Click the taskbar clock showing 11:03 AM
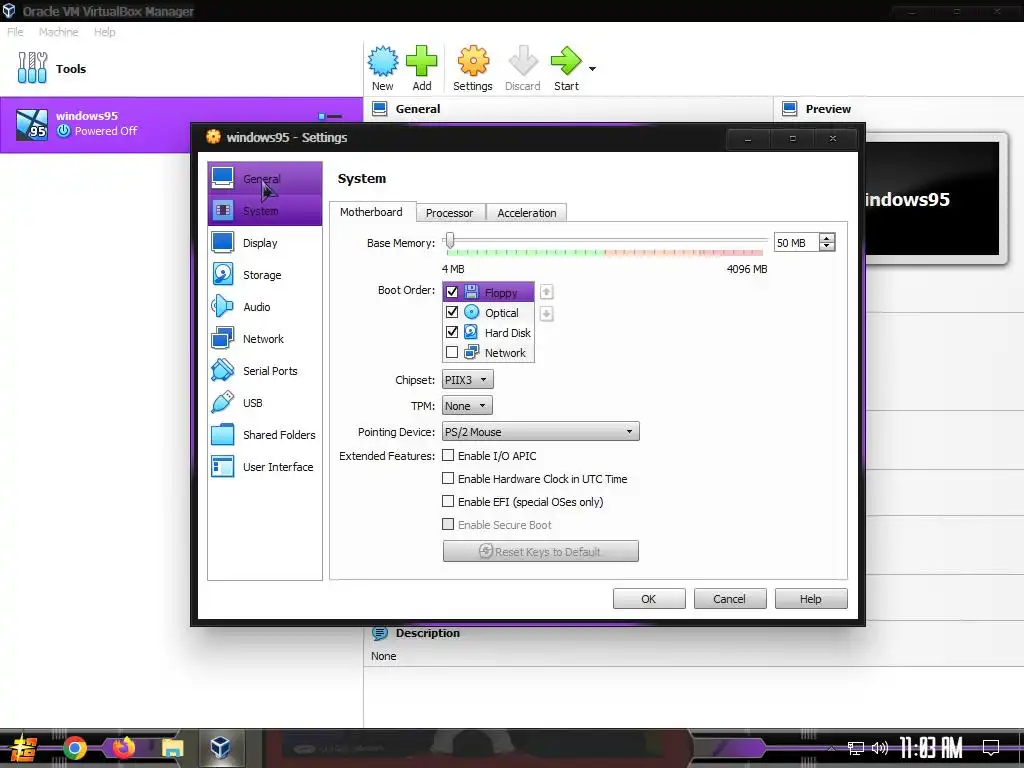 (x=931, y=748)
